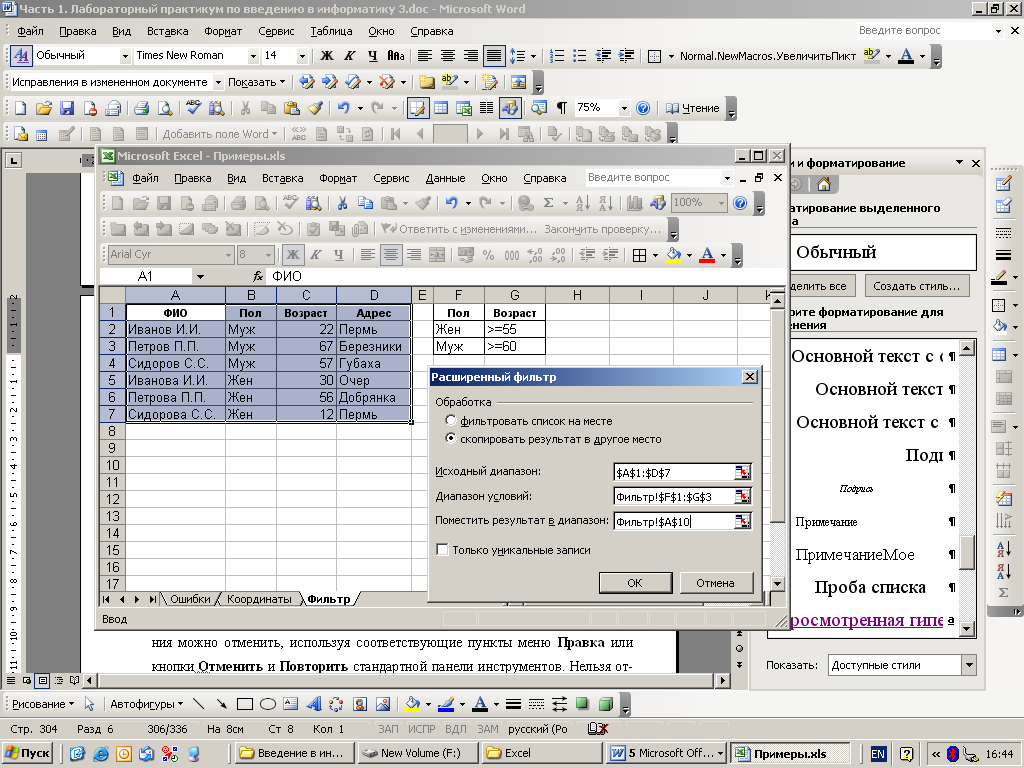Open Excel Данные menu
This screenshot has height=768, width=1024.
tap(445, 178)
